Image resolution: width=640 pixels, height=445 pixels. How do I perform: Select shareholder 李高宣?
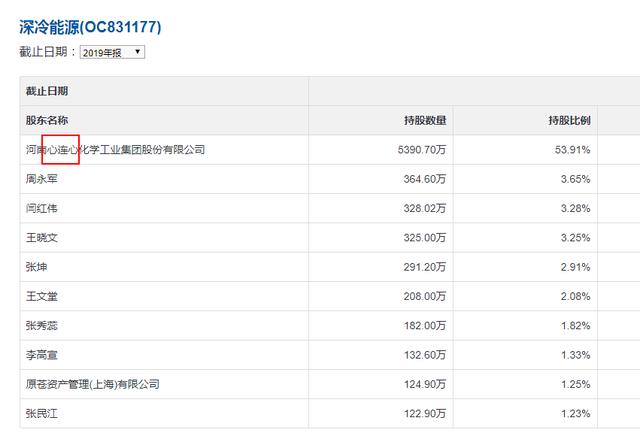(42, 355)
